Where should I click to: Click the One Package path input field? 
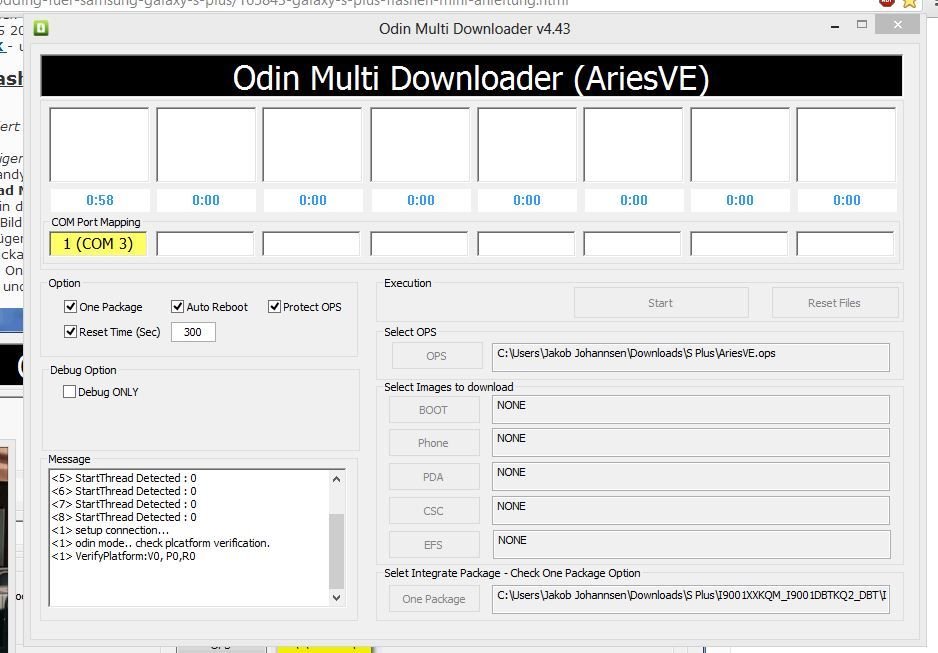[690, 599]
